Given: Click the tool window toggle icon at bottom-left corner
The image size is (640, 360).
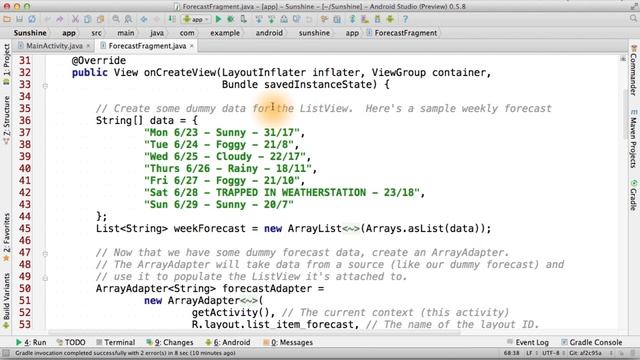Looking at the screenshot, I should pyautogui.click(x=6, y=353).
